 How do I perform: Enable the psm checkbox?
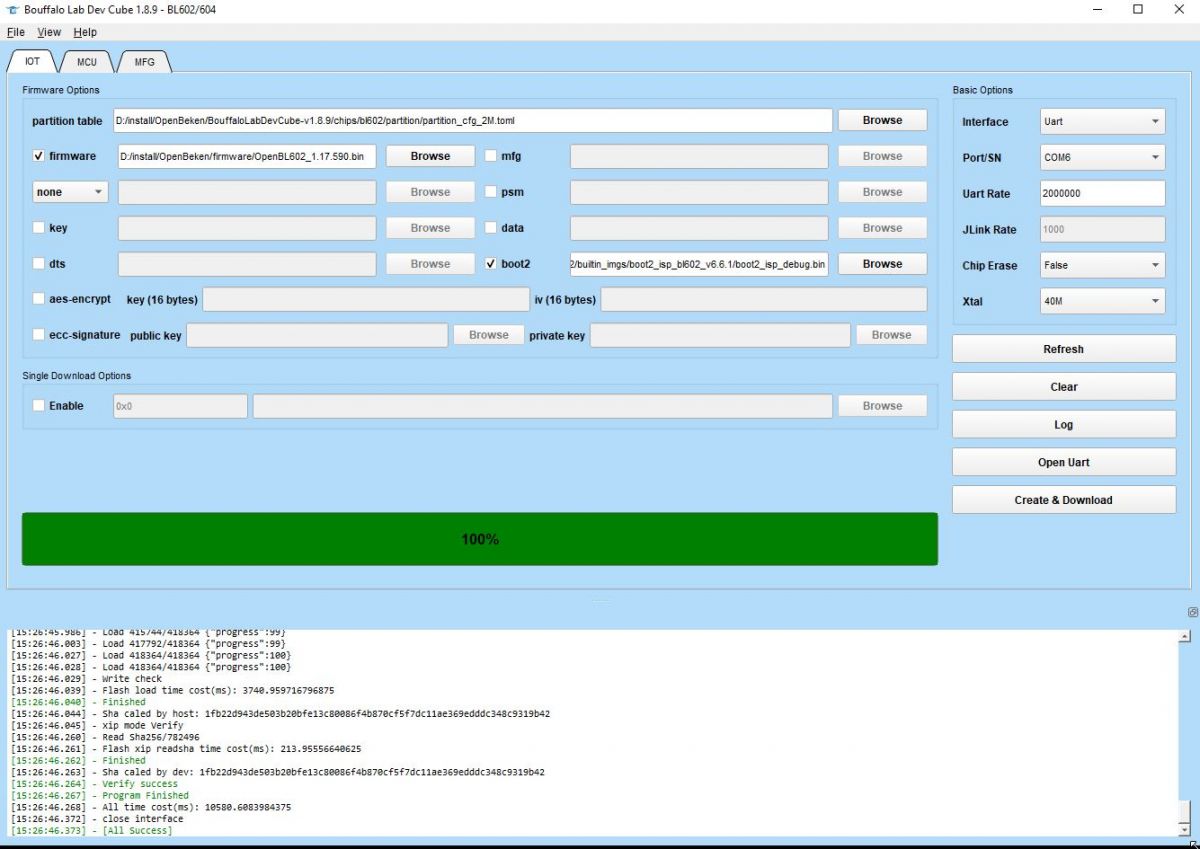(x=491, y=192)
